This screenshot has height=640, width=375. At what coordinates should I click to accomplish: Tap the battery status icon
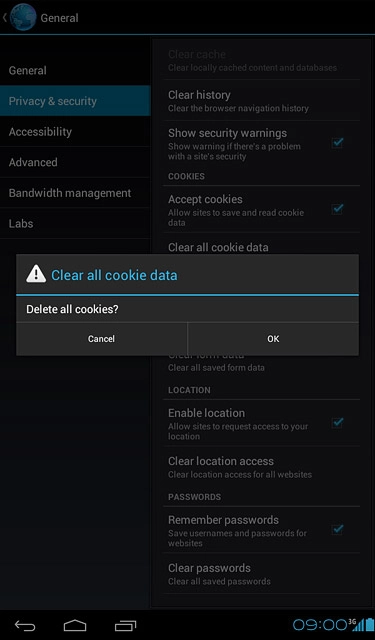tap(369, 624)
